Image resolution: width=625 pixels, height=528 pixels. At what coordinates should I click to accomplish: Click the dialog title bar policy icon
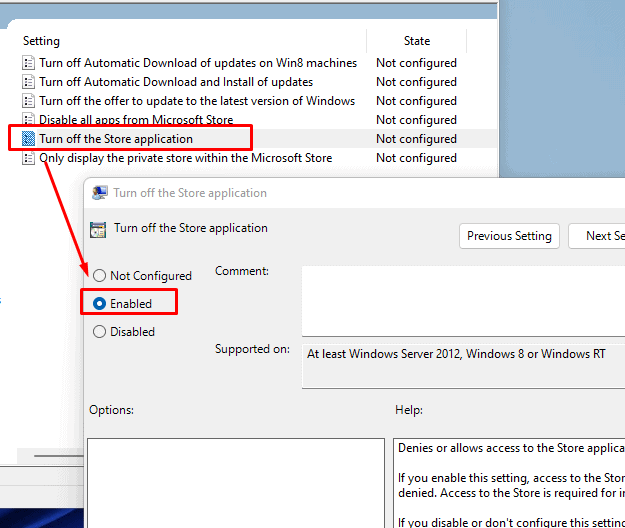click(x=100, y=193)
